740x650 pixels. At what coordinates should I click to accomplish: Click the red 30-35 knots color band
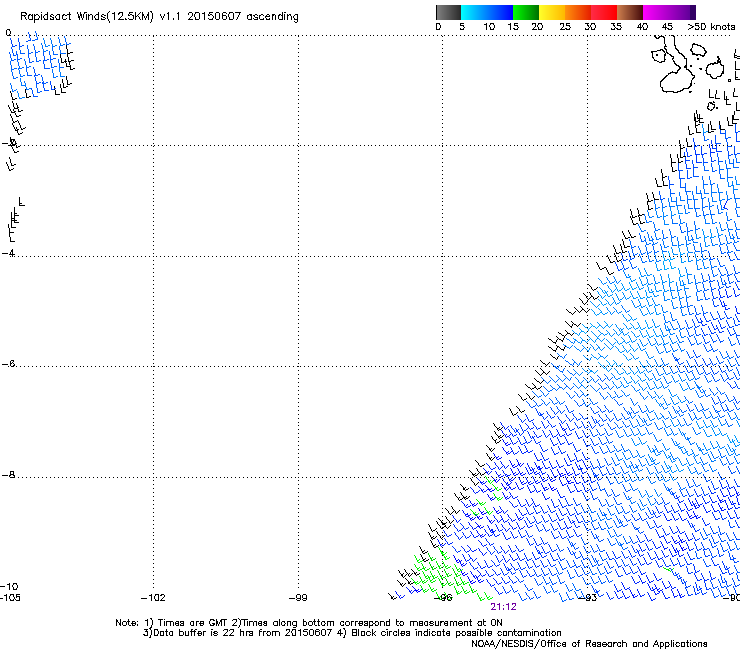[604, 12]
